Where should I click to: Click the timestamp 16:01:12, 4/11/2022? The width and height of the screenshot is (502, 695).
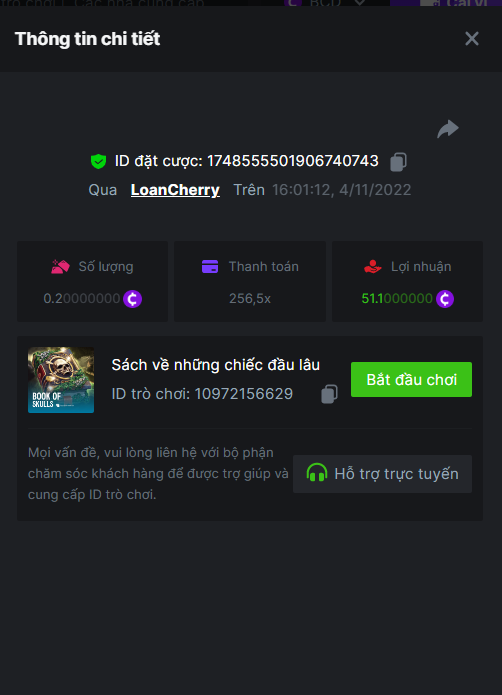coord(342,190)
